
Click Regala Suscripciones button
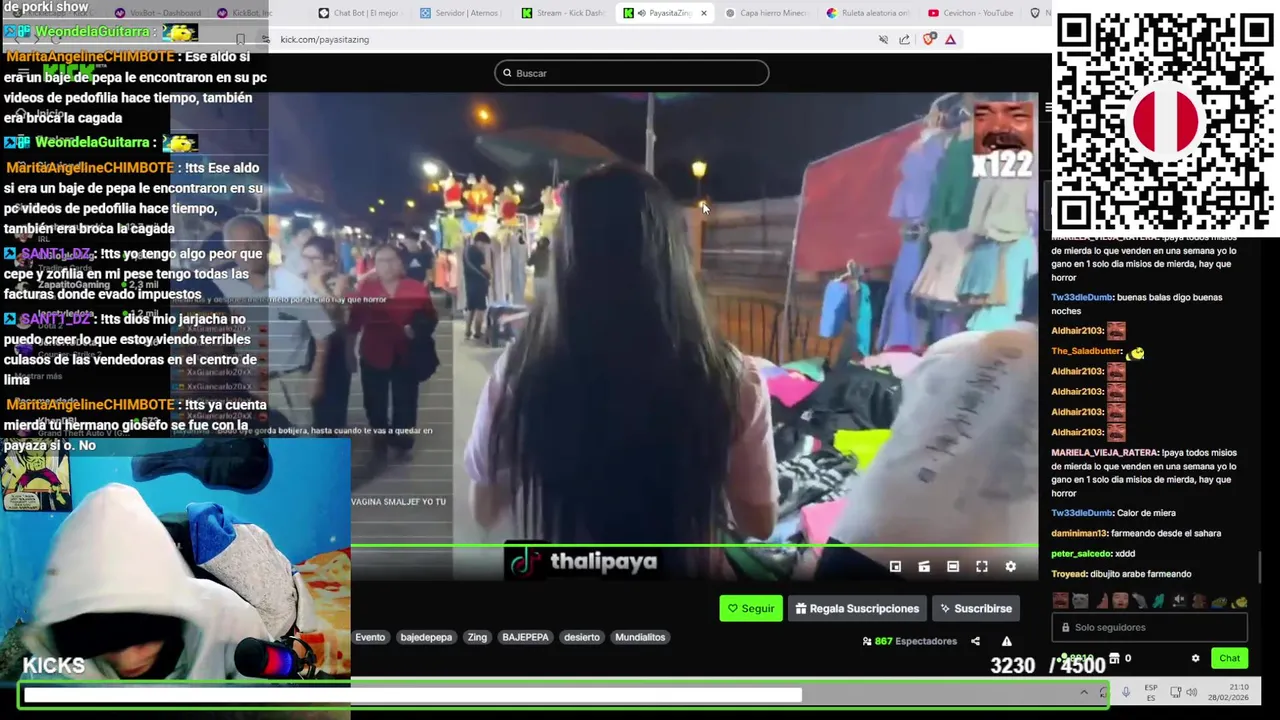click(857, 608)
